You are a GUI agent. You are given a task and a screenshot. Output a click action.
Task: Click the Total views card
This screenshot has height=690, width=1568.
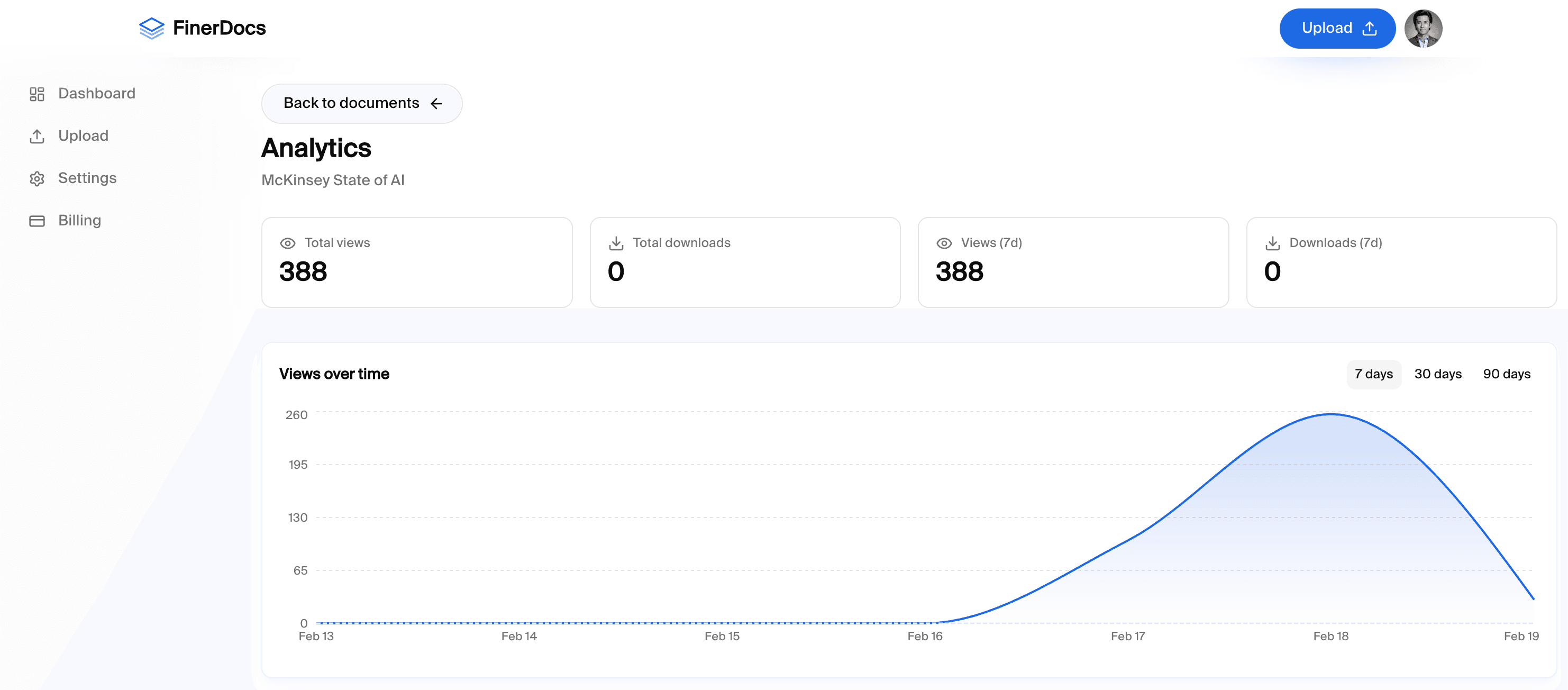(416, 262)
